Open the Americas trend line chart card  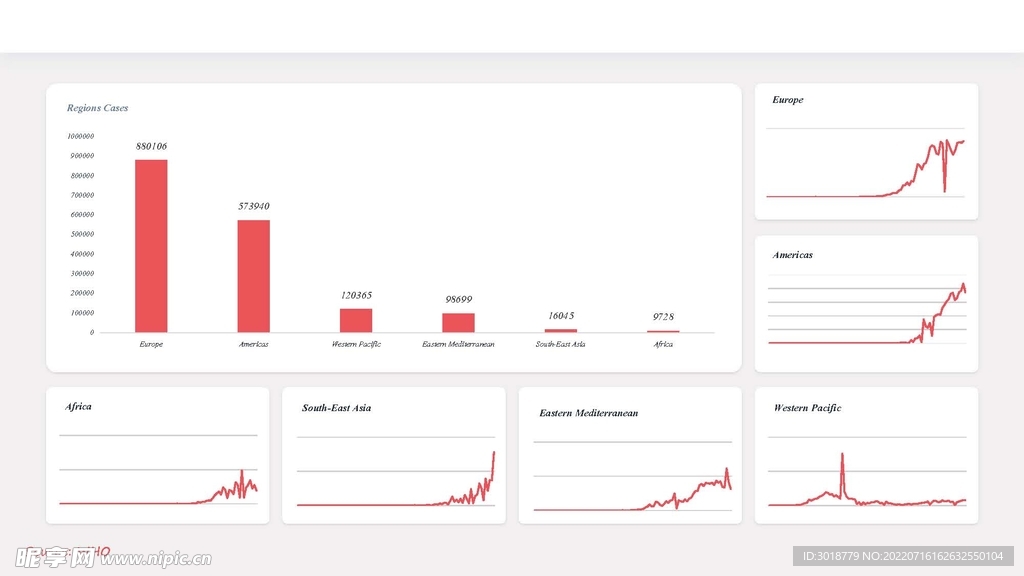coord(866,304)
